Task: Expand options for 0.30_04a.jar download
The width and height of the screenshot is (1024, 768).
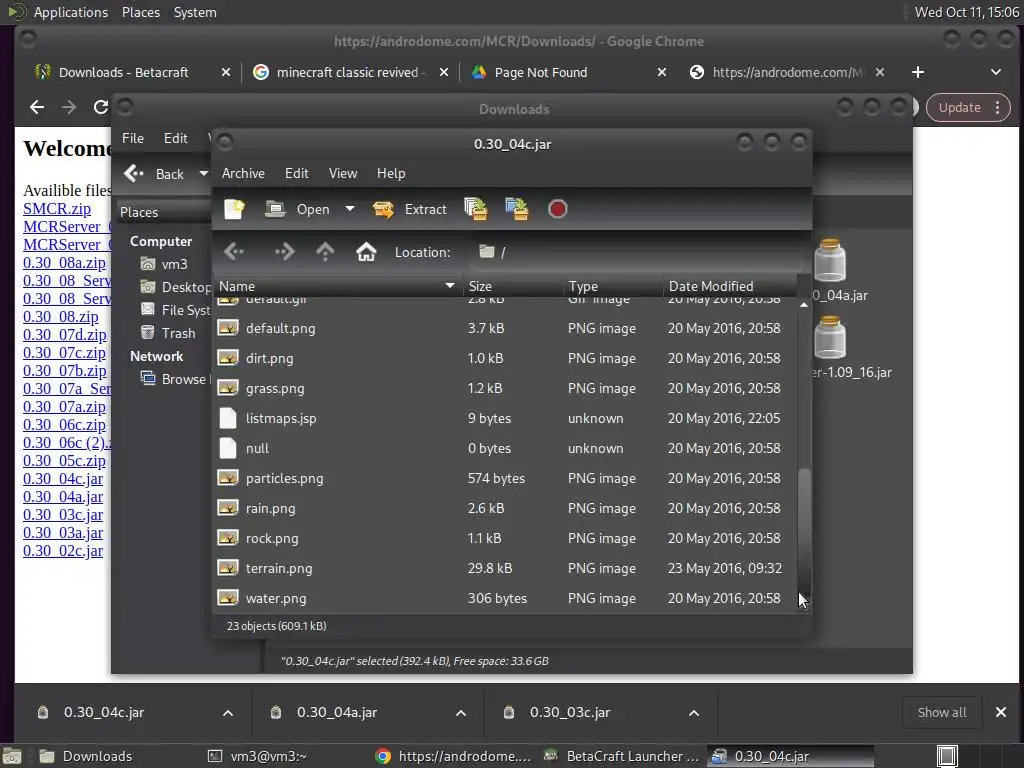Action: [460, 712]
